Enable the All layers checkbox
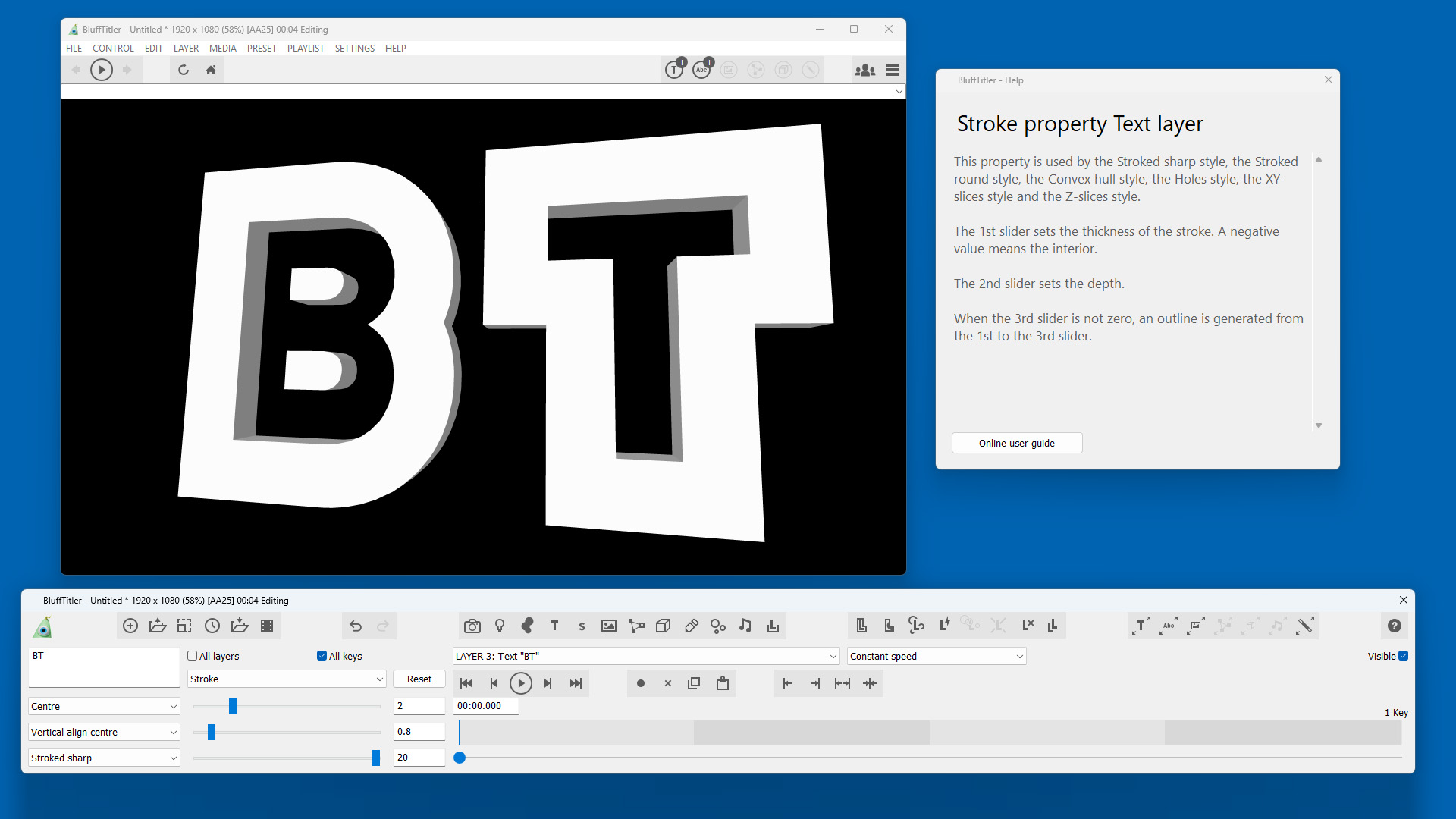Viewport: 1456px width, 819px height. (x=193, y=656)
